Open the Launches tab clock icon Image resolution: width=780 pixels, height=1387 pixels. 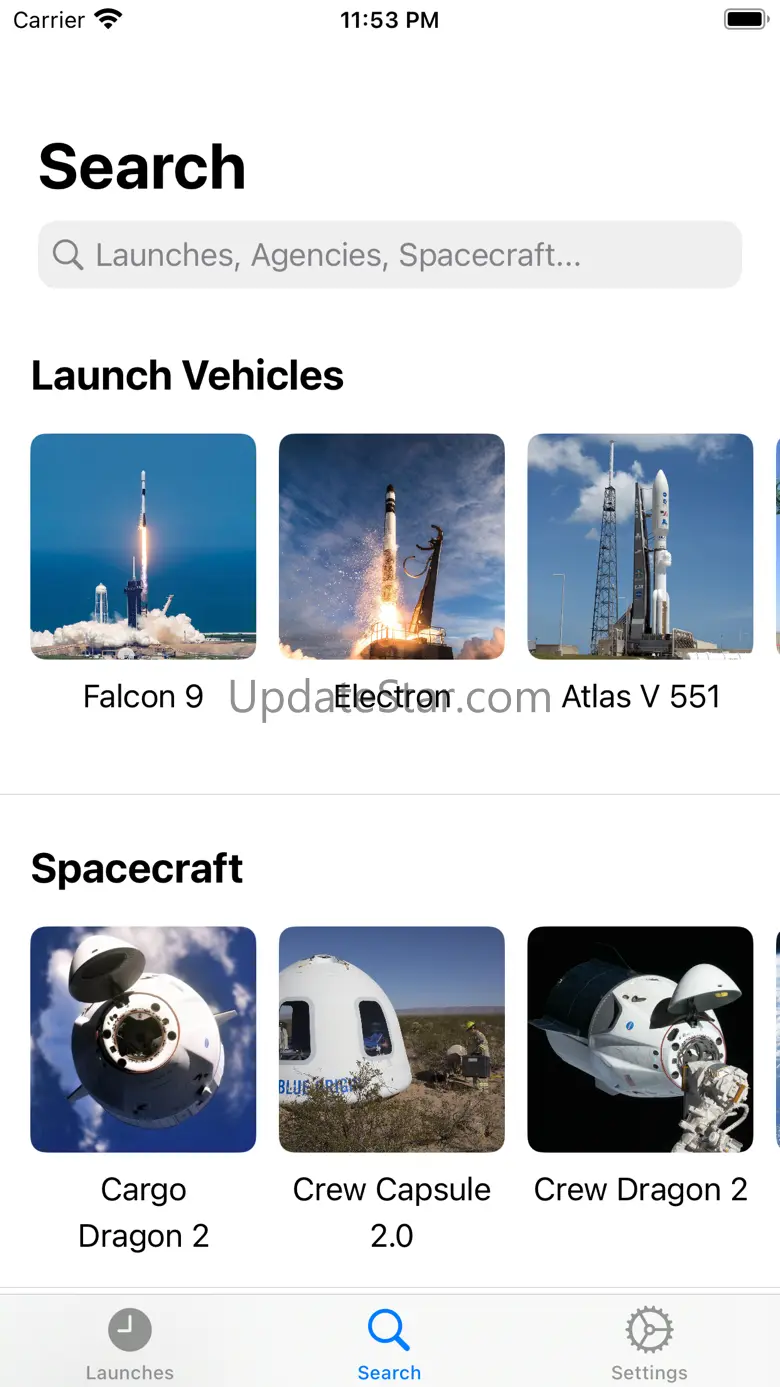130,1330
